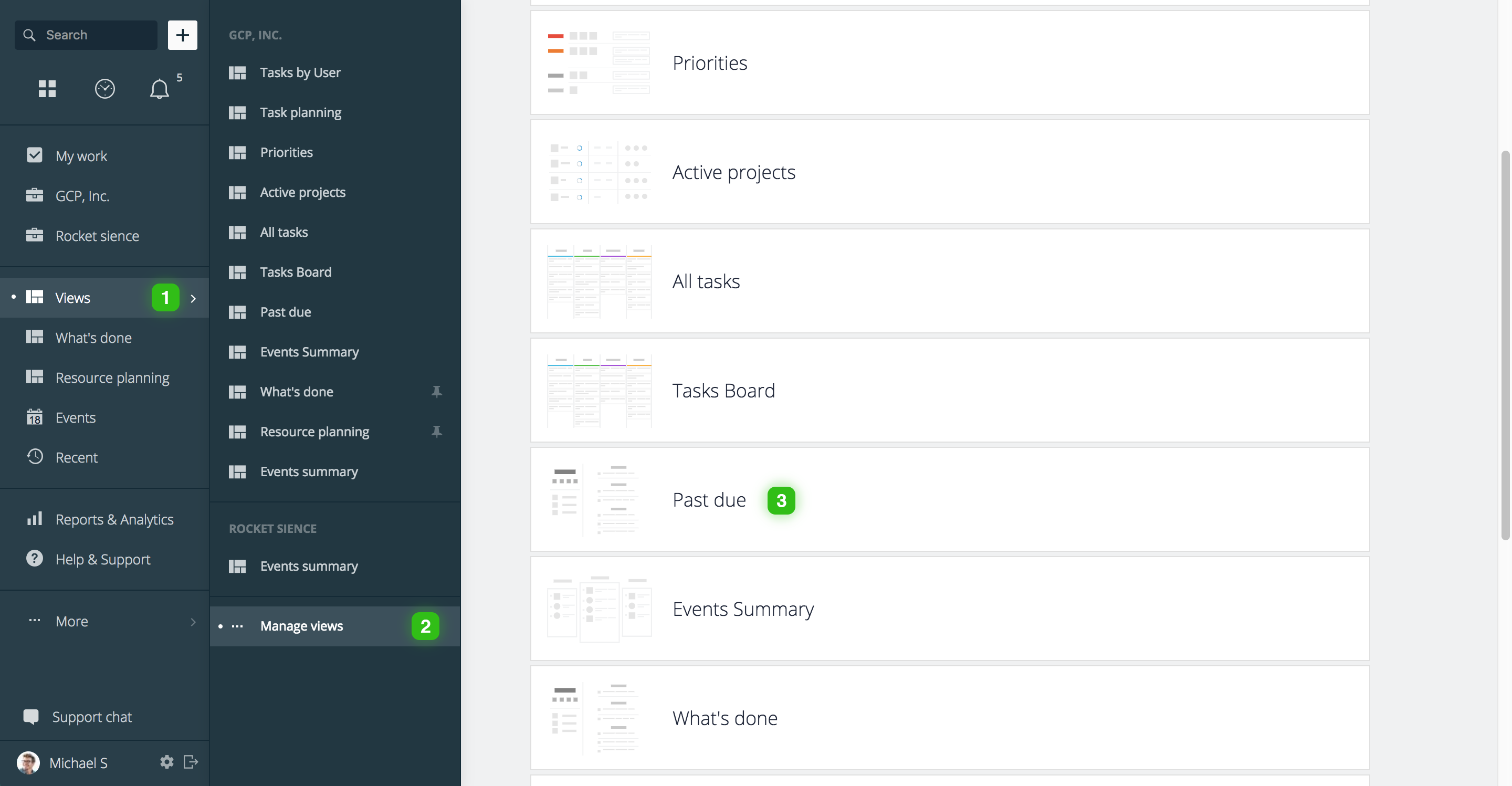1512x786 pixels.
Task: Open the All tasks card thumbnail
Action: pos(598,281)
